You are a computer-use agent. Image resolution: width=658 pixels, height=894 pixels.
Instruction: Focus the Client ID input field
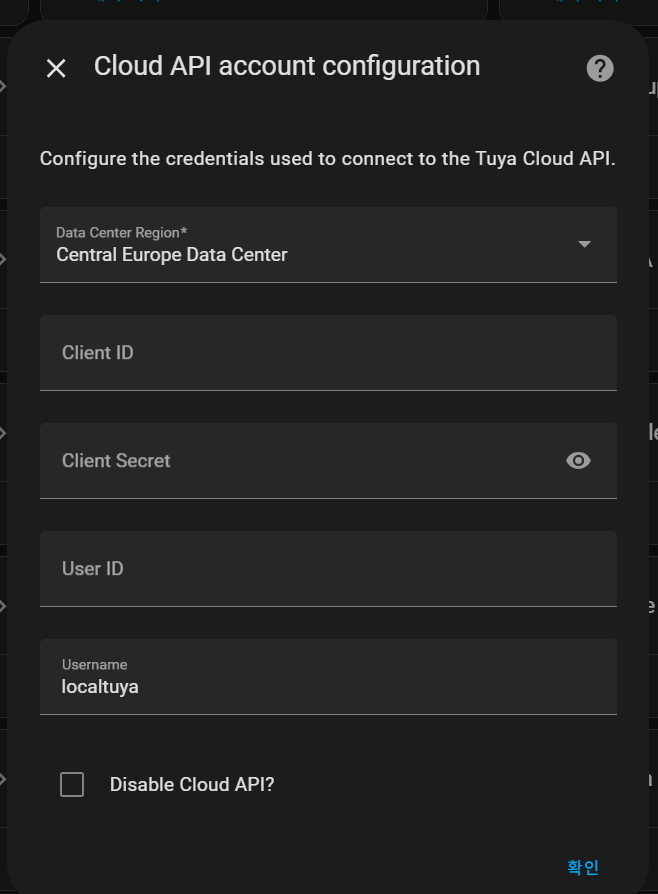328,353
